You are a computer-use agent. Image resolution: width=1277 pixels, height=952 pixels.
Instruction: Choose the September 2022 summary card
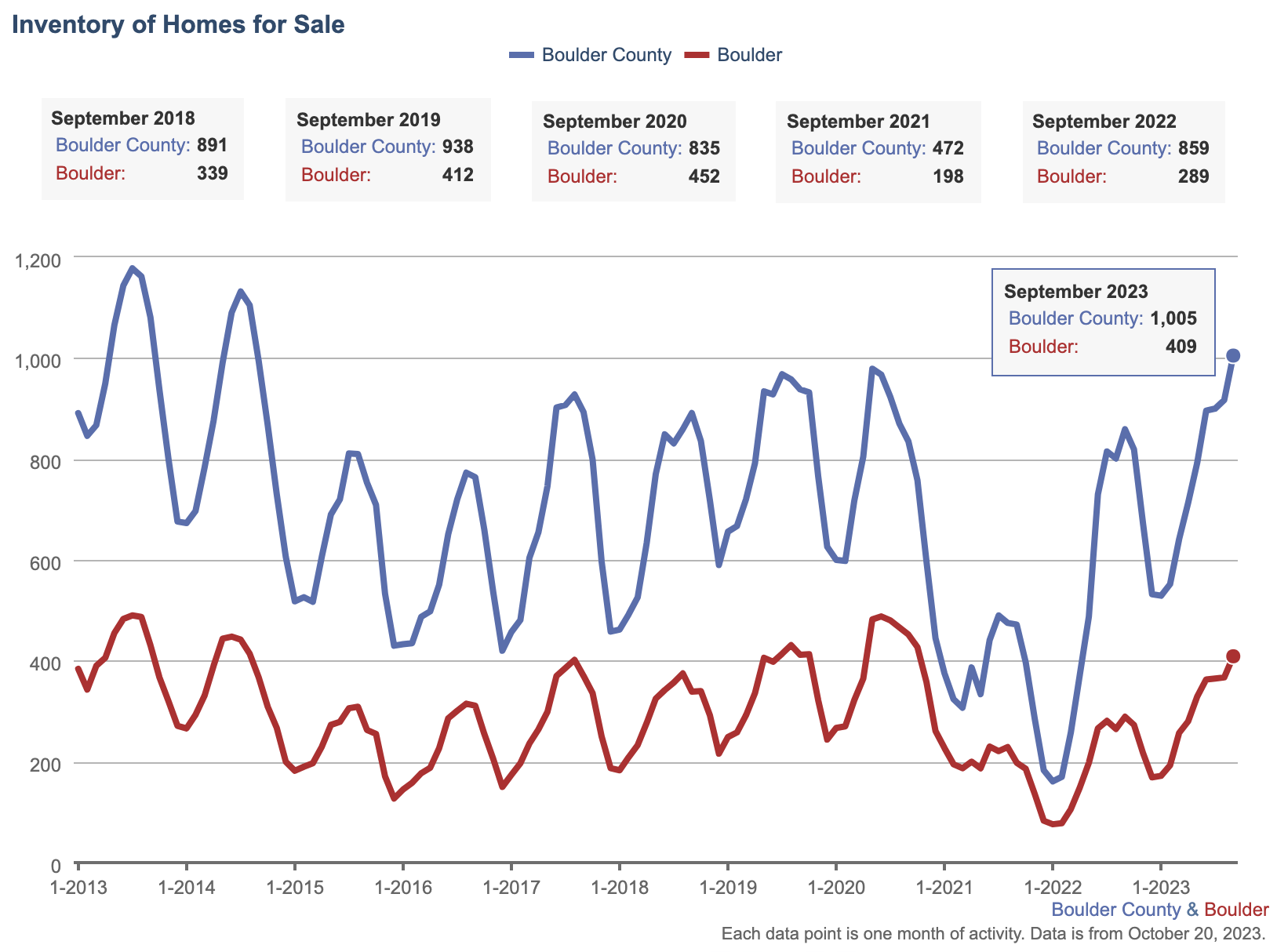(1123, 151)
